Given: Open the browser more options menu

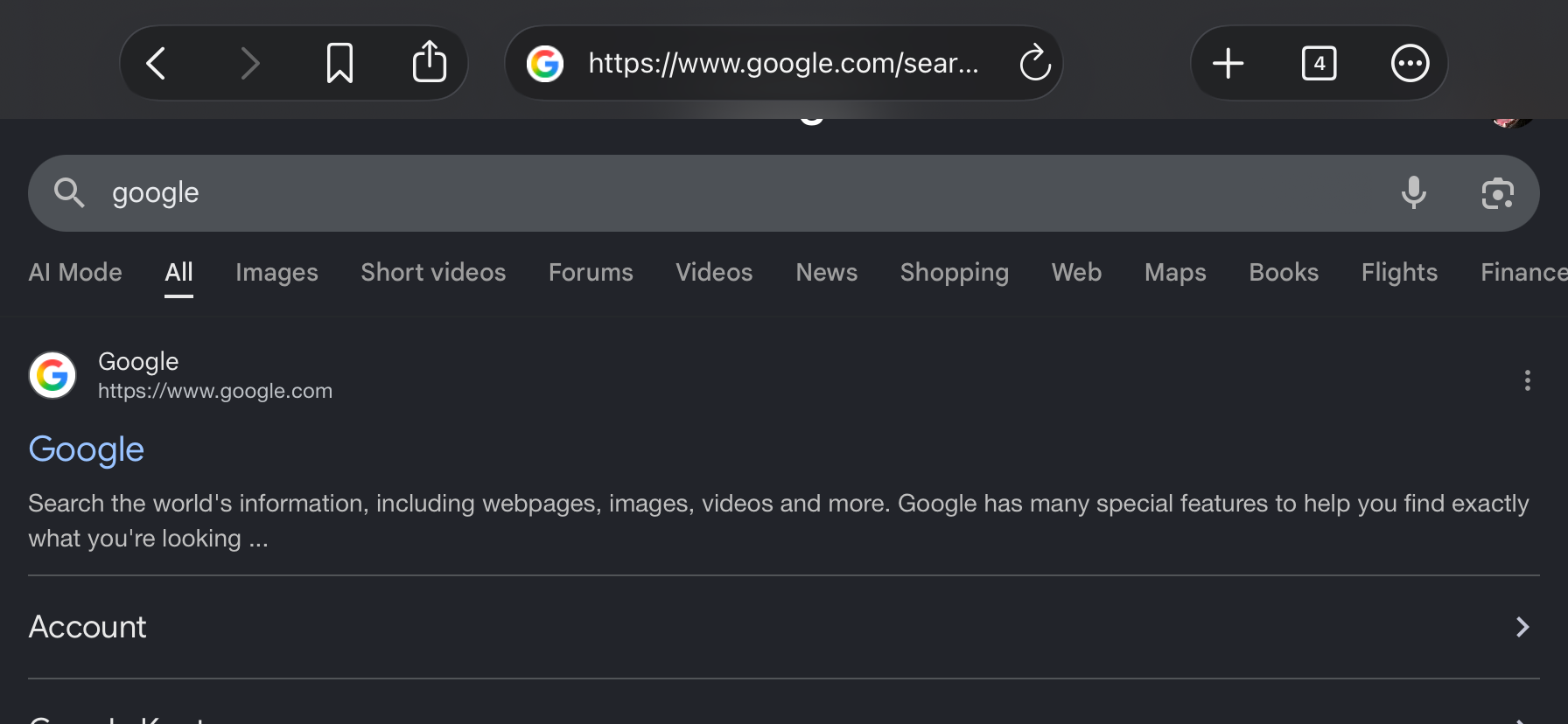Looking at the screenshot, I should point(1410,63).
